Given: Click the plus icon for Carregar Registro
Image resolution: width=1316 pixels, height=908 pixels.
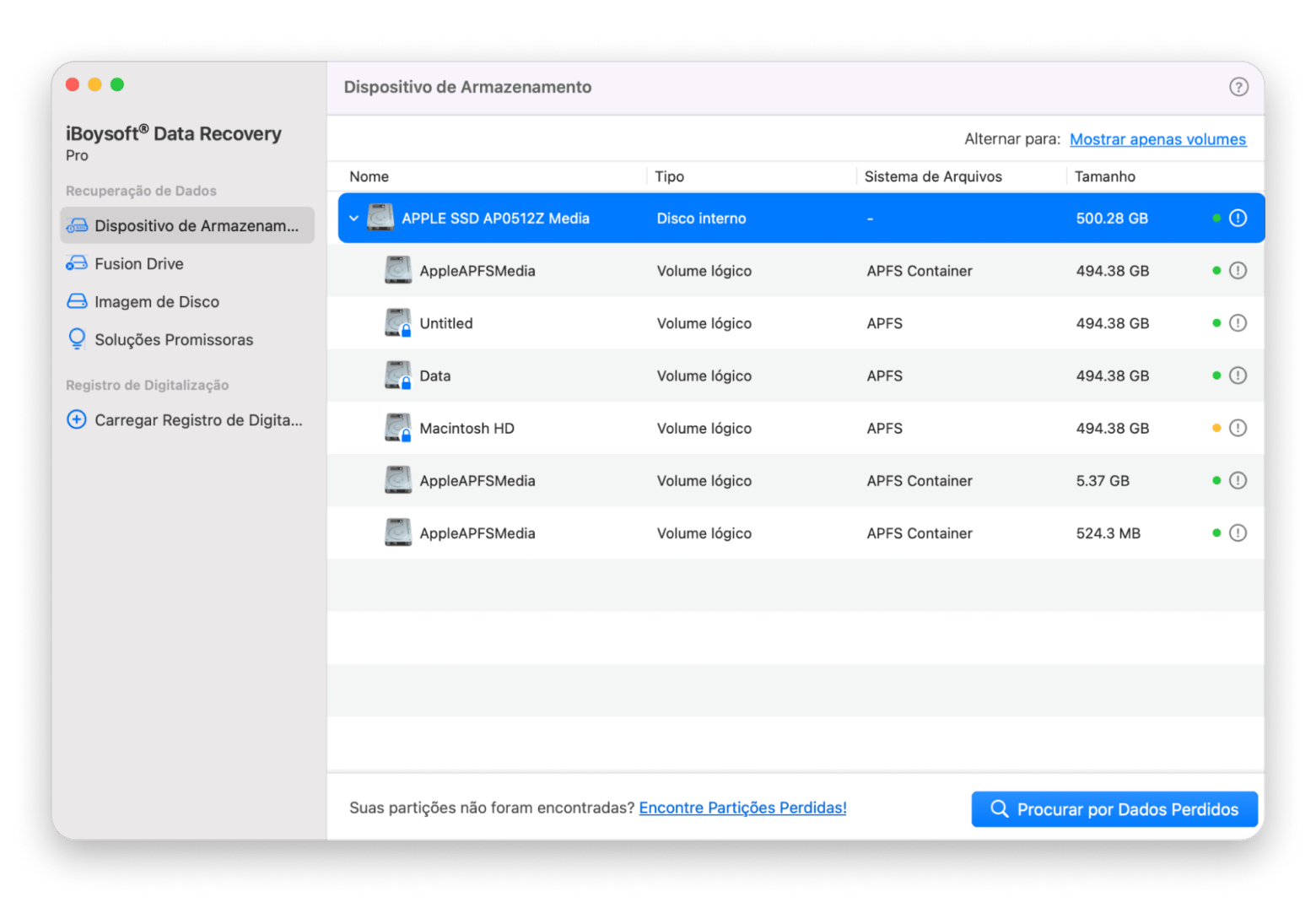Looking at the screenshot, I should tap(77, 419).
